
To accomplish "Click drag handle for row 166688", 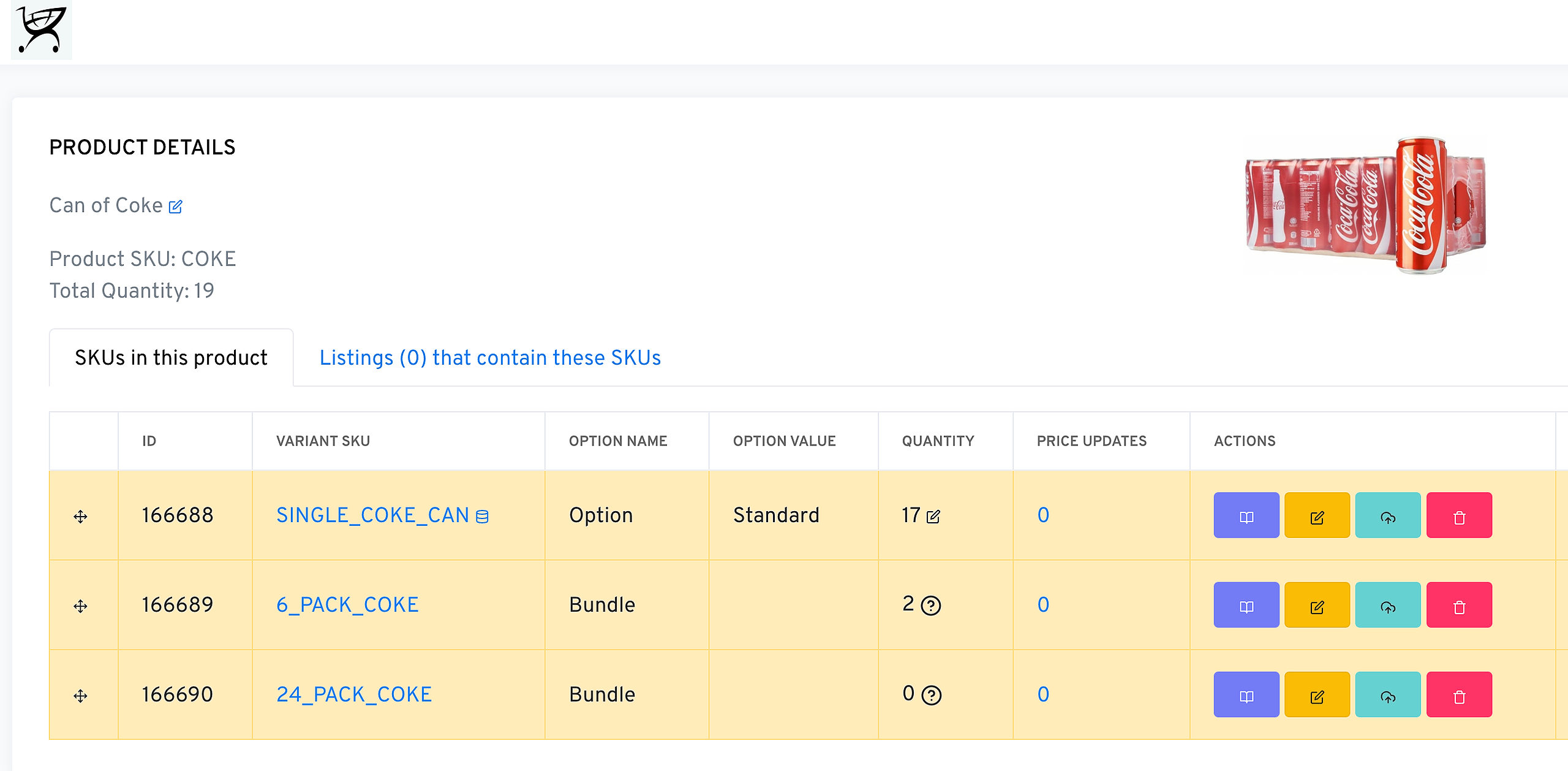I will point(80,516).
